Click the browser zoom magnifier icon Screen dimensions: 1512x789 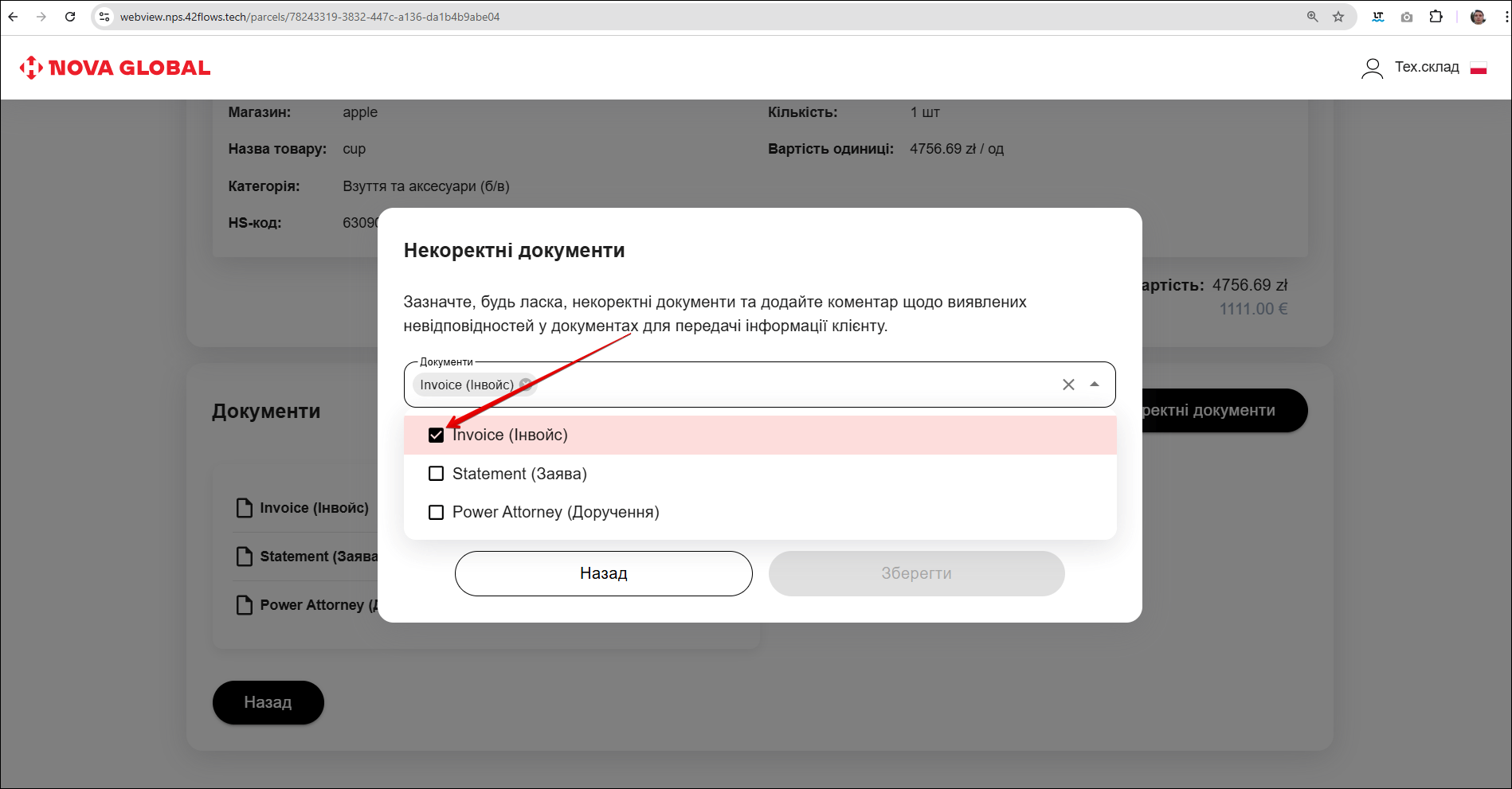(x=1313, y=17)
